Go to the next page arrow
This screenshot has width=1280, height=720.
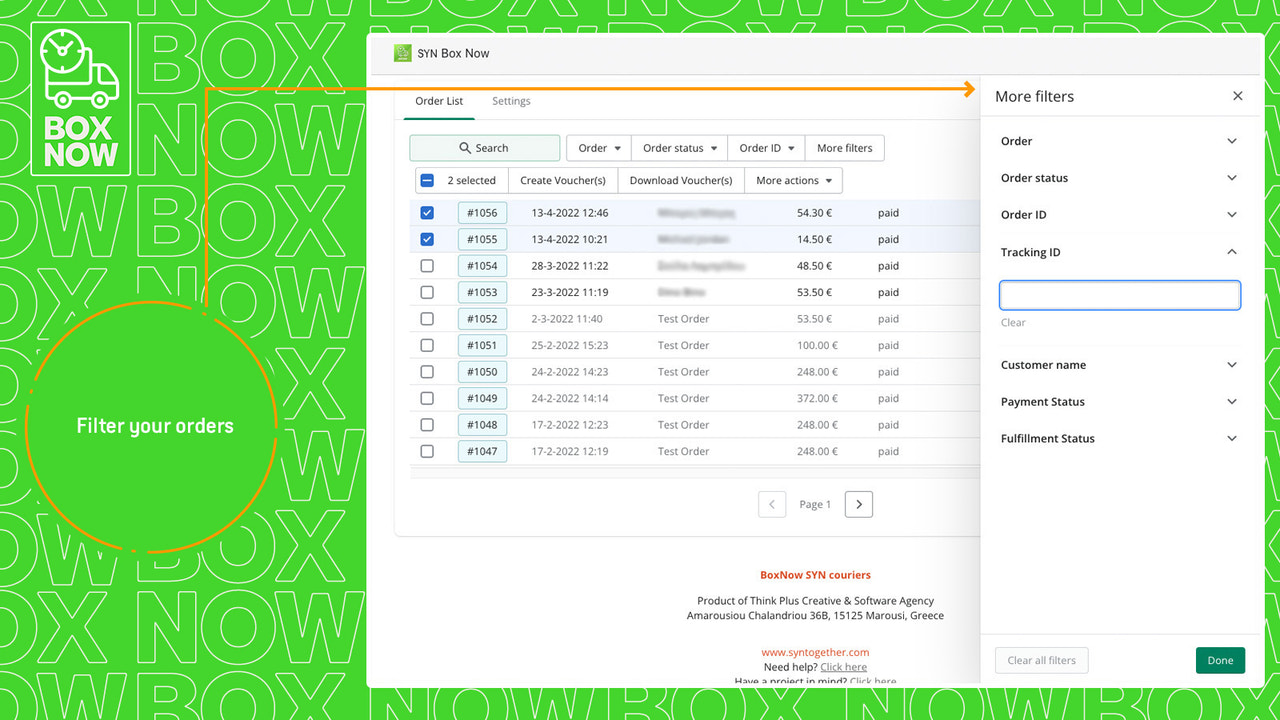click(859, 504)
